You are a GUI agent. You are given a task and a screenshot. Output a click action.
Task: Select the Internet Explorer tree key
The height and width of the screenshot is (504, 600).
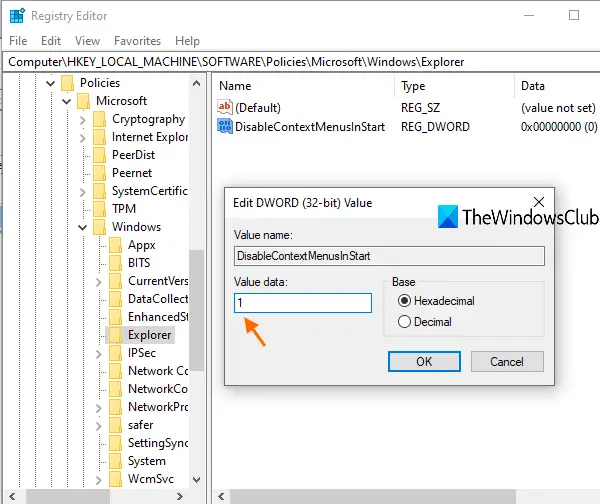pyautogui.click(x=150, y=137)
